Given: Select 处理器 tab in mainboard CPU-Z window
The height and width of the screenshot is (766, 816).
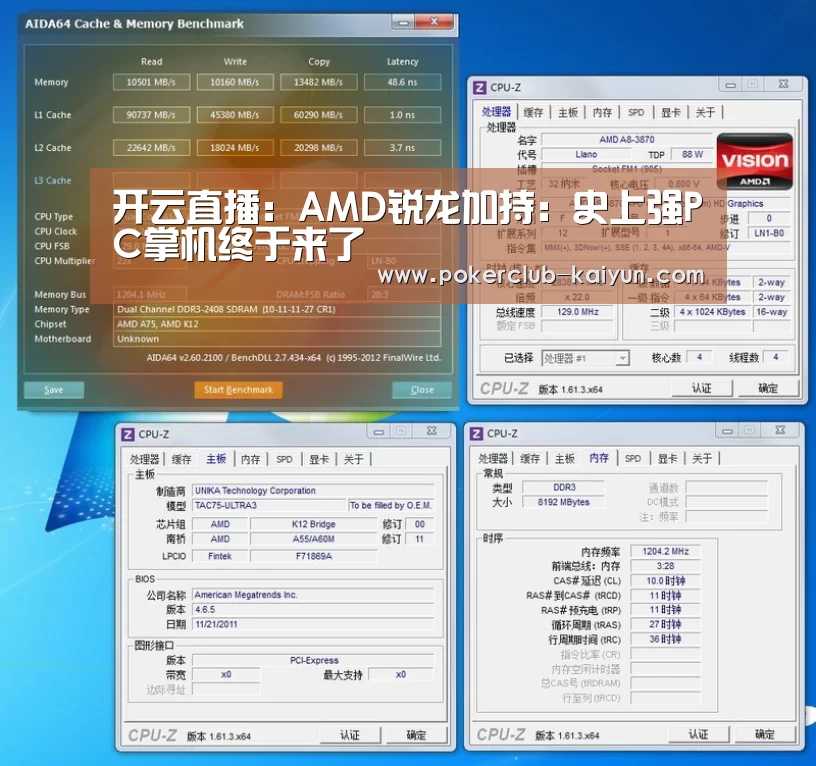Looking at the screenshot, I should 144,459.
